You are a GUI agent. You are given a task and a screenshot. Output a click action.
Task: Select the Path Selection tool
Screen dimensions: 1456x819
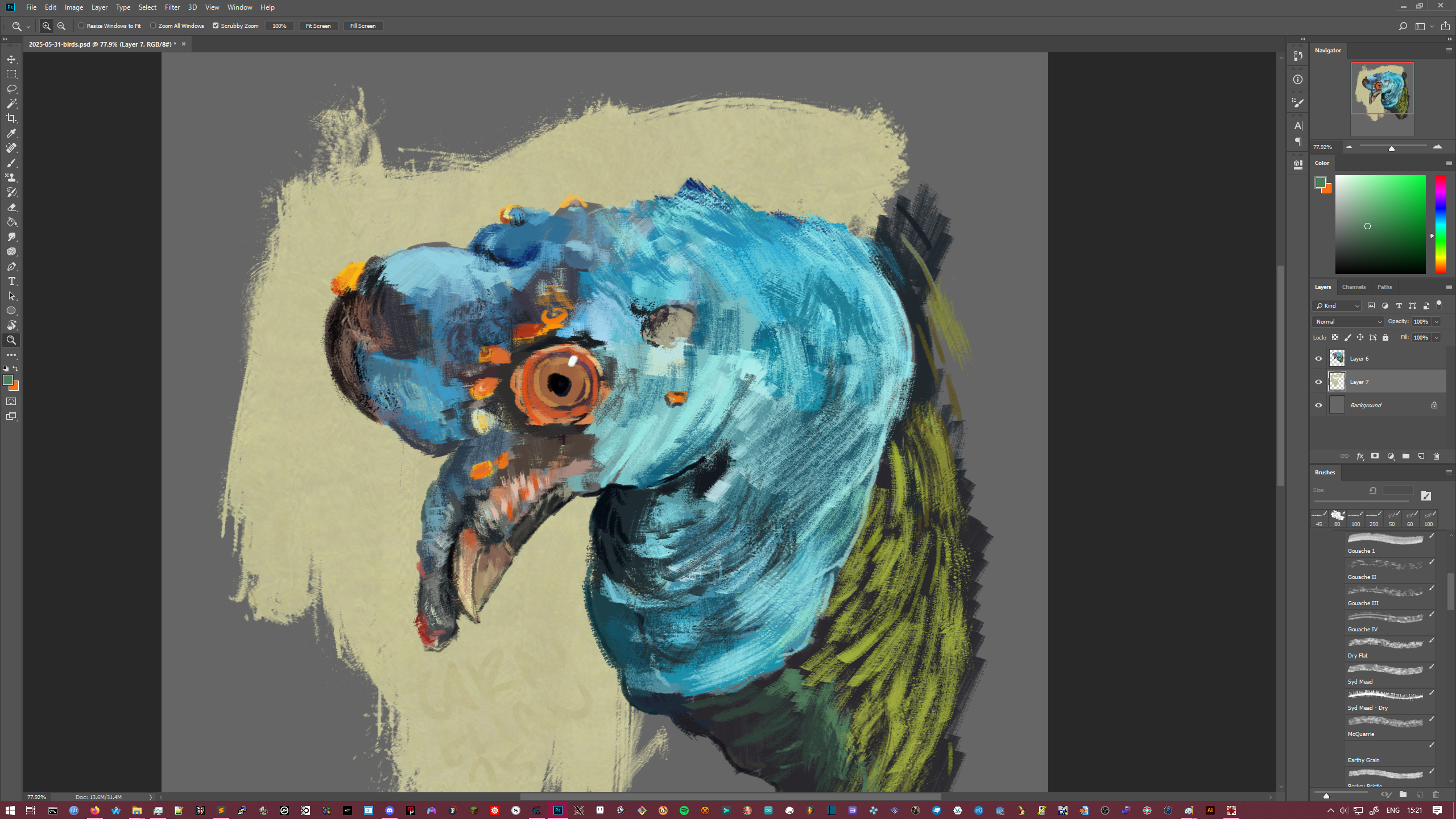point(11,296)
